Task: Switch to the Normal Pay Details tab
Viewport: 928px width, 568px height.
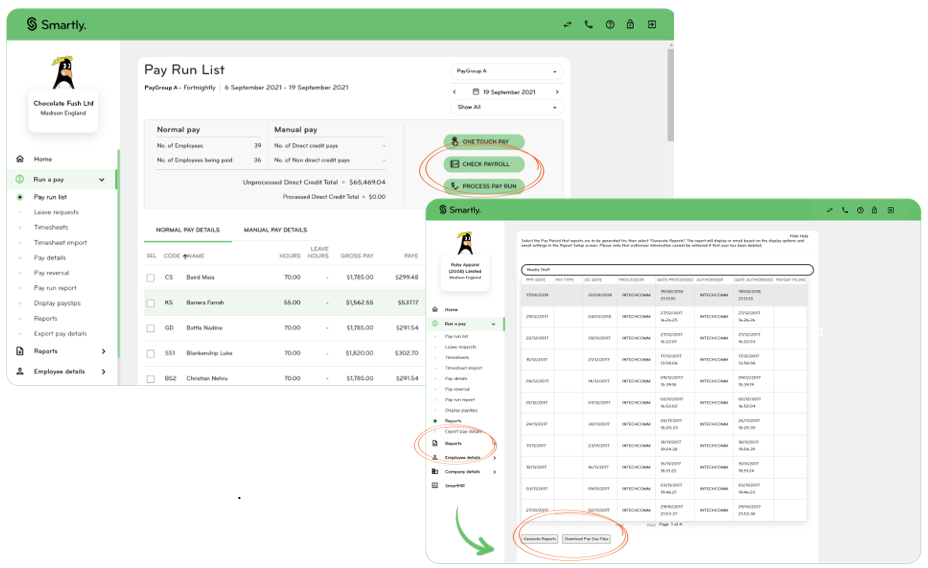Action: click(188, 230)
